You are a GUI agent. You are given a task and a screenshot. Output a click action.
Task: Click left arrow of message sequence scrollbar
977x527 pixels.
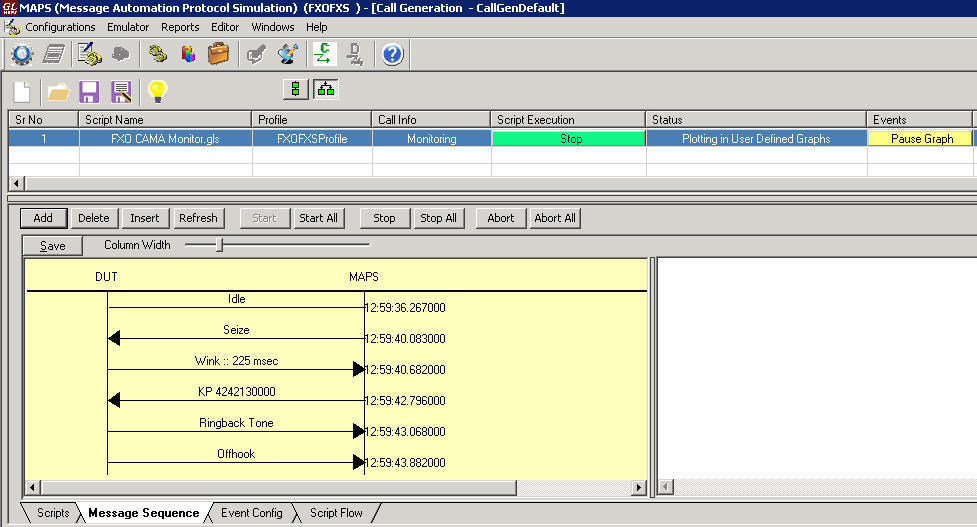pyautogui.click(x=33, y=487)
